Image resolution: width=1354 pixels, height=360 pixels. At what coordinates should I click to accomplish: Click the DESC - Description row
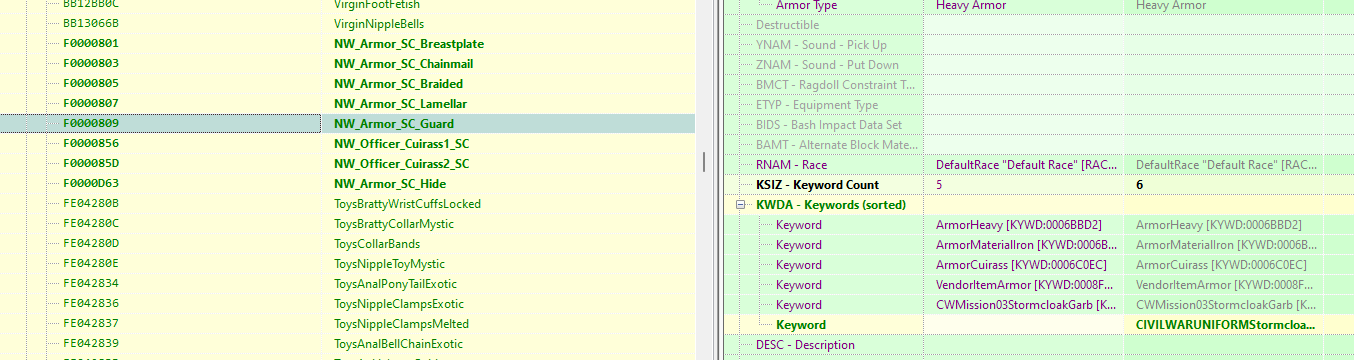coord(805,344)
